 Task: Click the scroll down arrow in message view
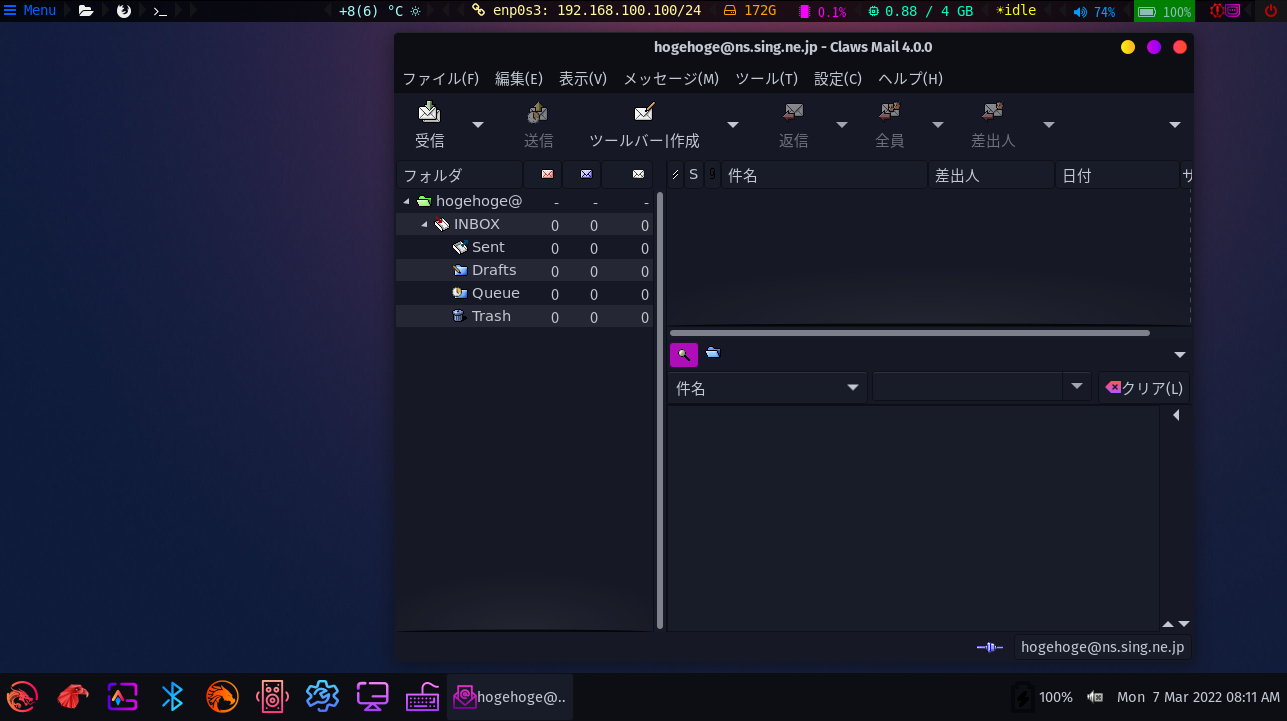(1183, 624)
